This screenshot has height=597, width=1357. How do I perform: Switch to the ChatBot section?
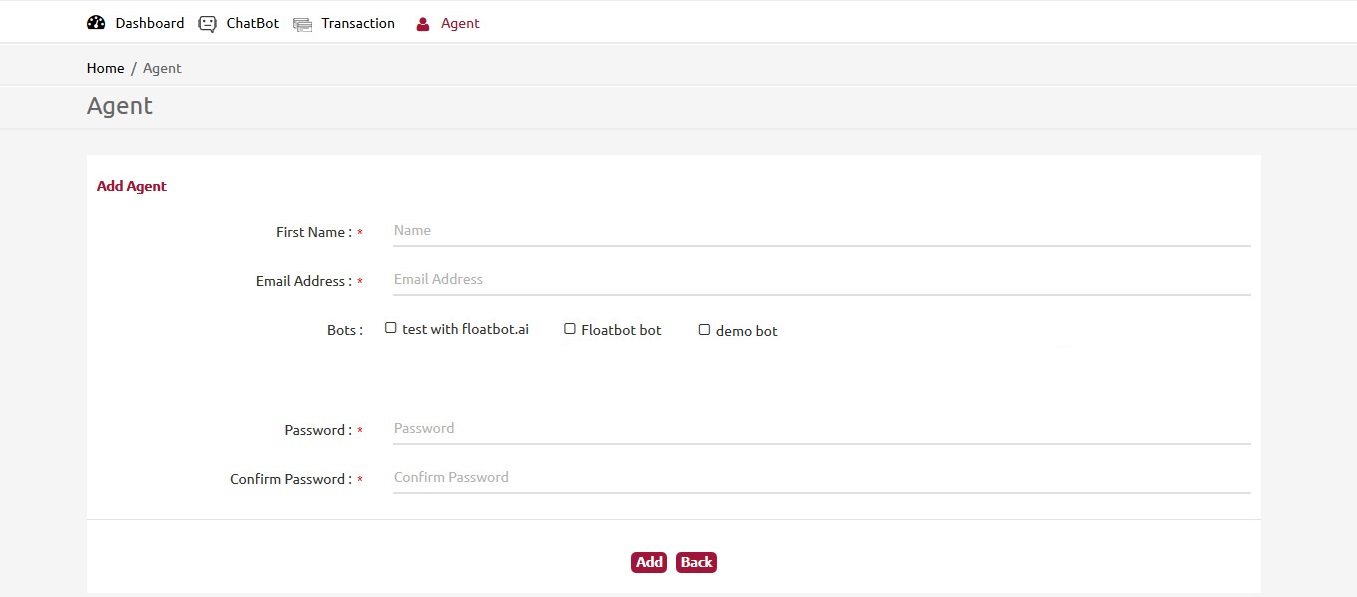(252, 23)
